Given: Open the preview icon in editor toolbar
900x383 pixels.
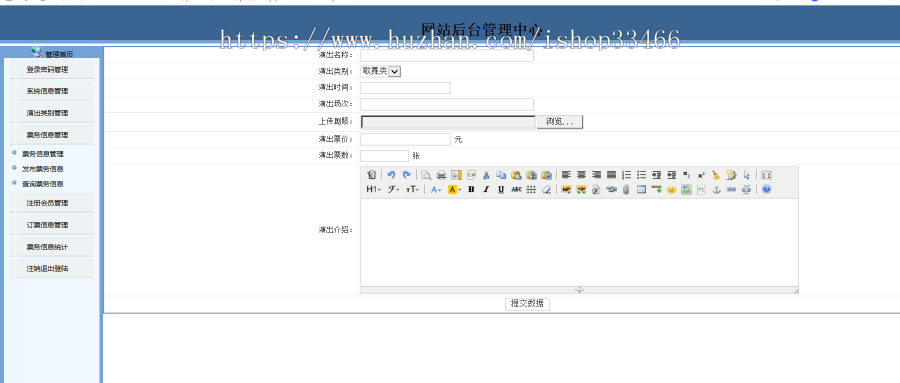Looking at the screenshot, I should [426, 175].
